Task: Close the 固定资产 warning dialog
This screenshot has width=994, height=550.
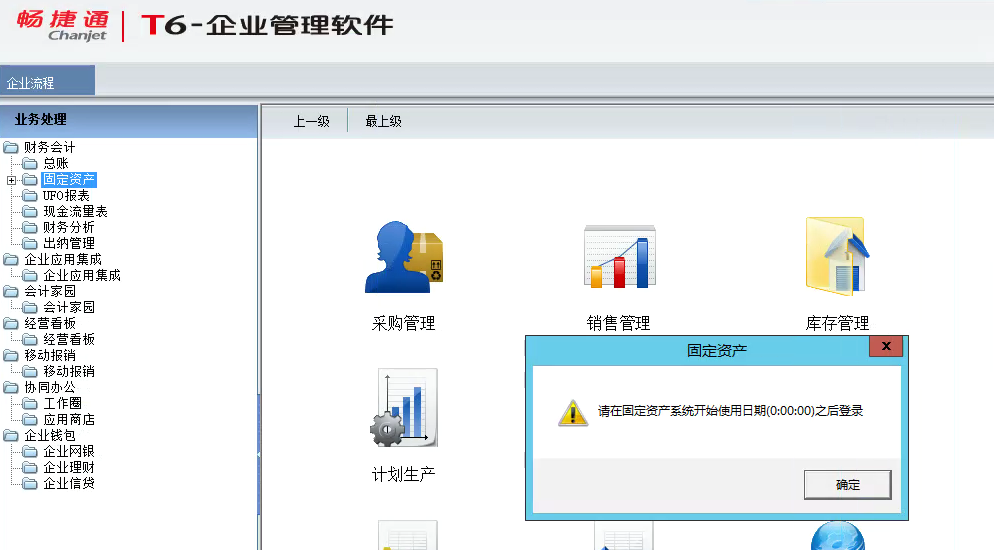Action: coord(886,346)
